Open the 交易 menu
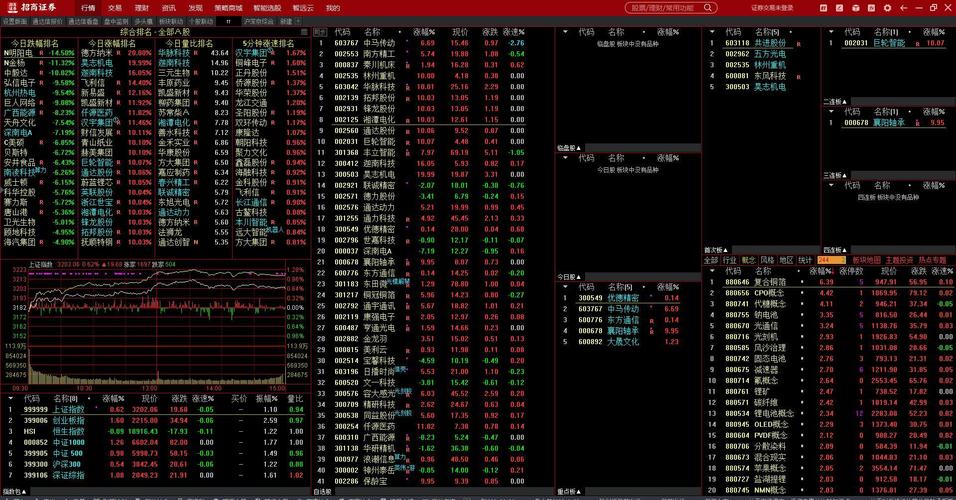Screen dimensions: 956x500 pyautogui.click(x=115, y=7)
